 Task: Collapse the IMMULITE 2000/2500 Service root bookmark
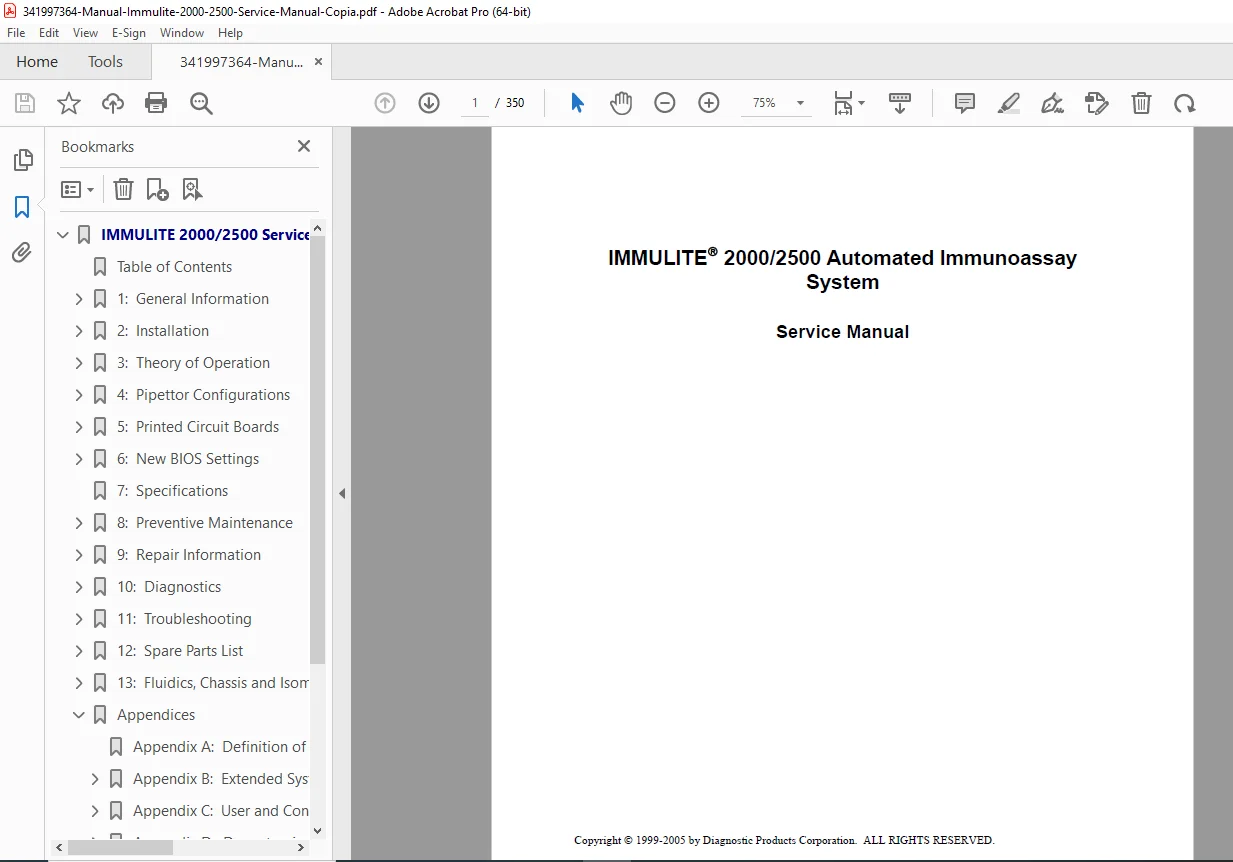pyautogui.click(x=64, y=235)
